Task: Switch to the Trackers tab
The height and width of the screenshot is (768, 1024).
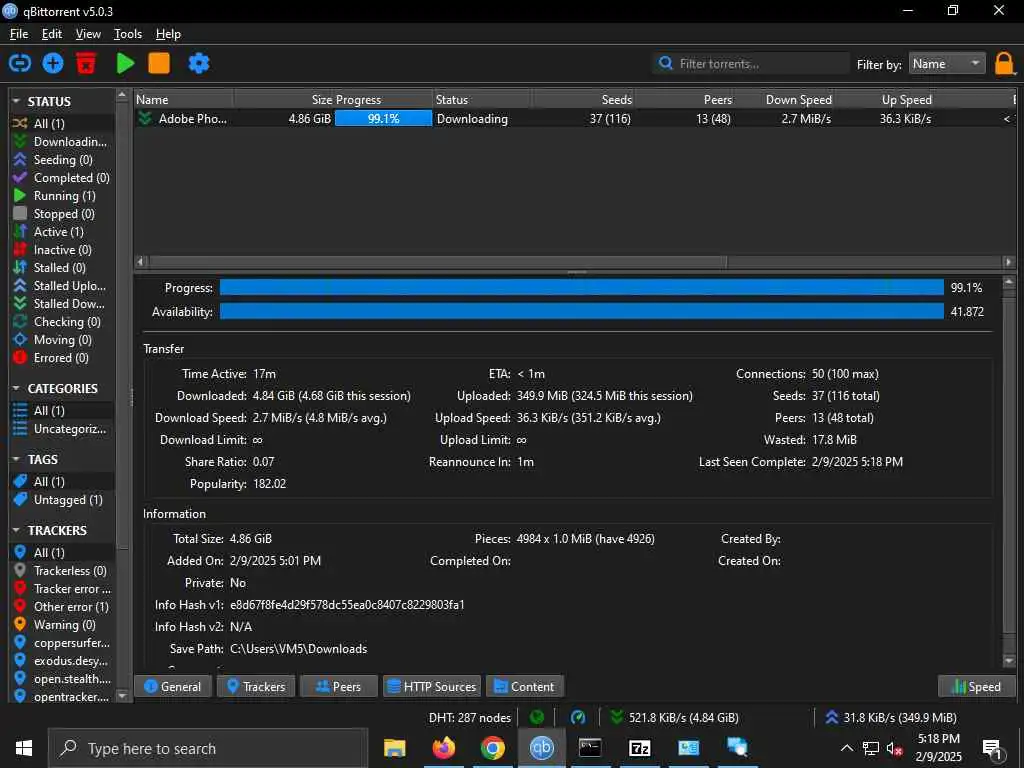Action: 256,686
